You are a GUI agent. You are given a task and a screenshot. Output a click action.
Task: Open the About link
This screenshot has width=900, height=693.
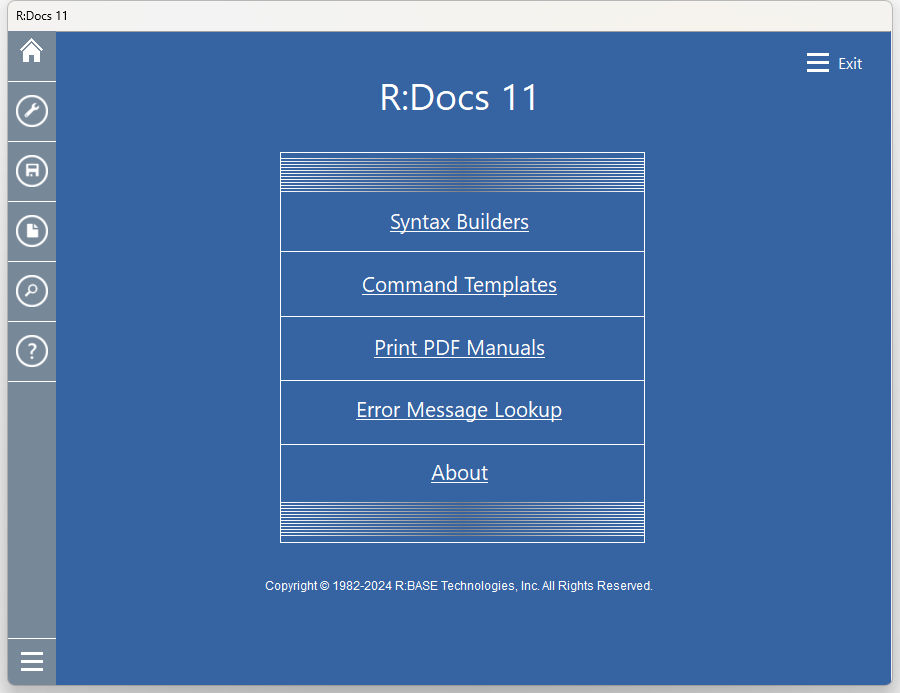459,473
